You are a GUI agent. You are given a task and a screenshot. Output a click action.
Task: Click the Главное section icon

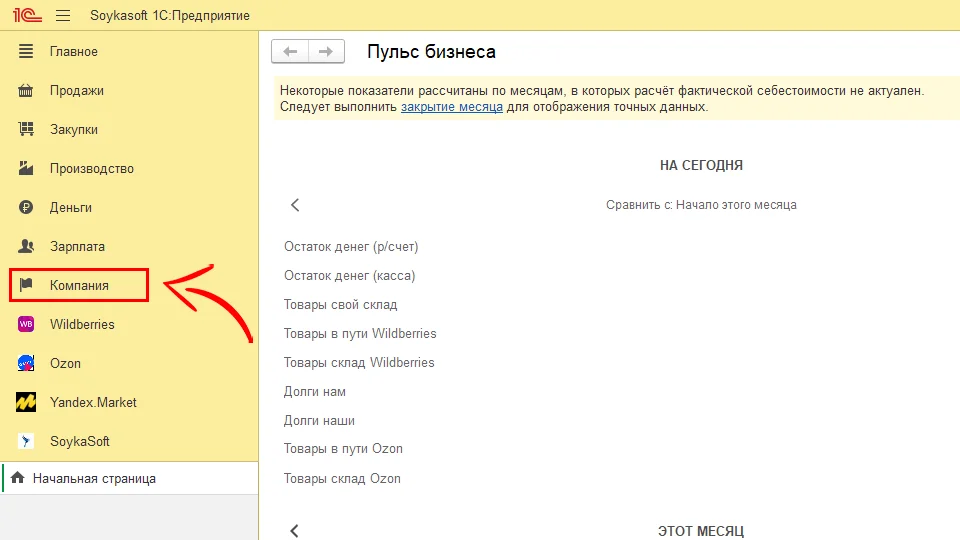coord(27,52)
